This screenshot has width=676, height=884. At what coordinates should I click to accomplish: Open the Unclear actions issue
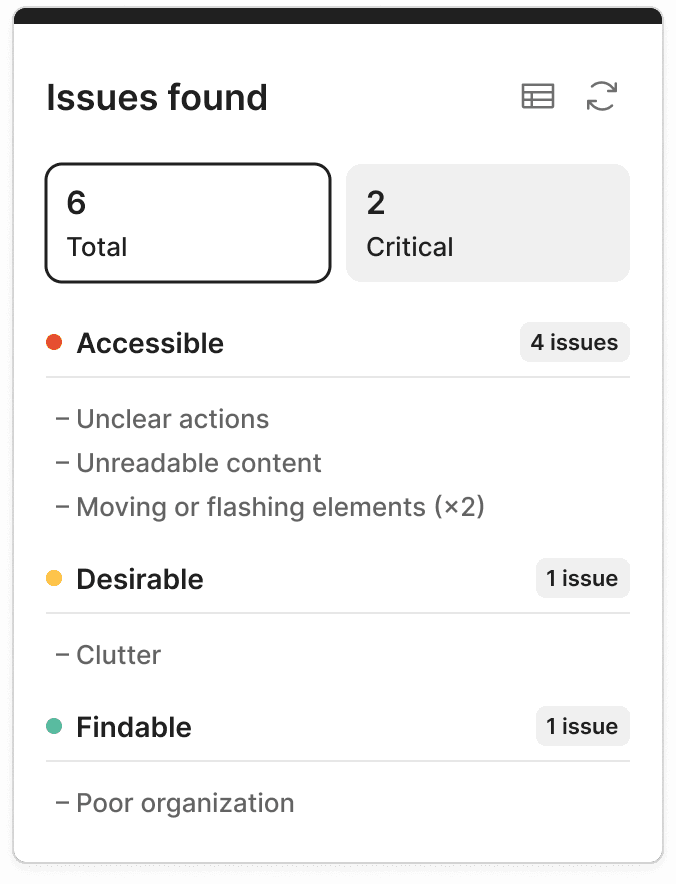pyautogui.click(x=172, y=419)
